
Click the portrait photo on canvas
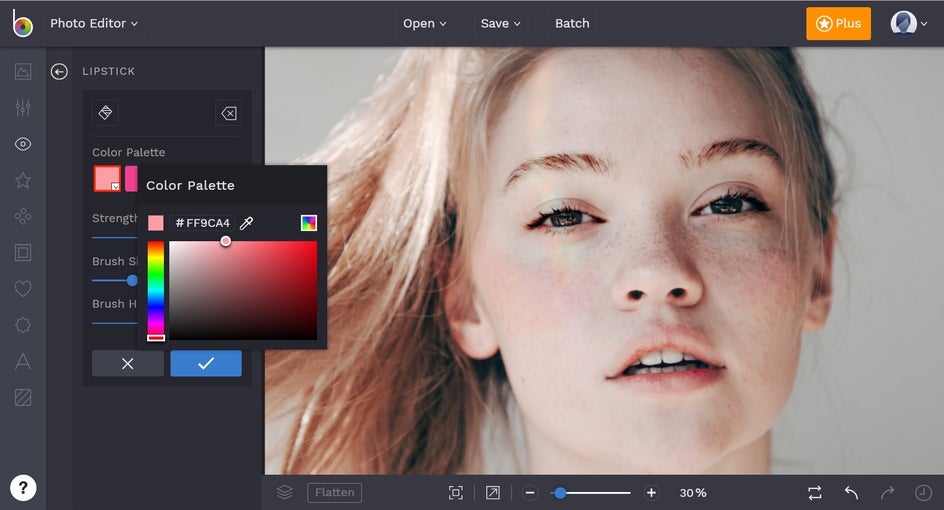(604, 261)
